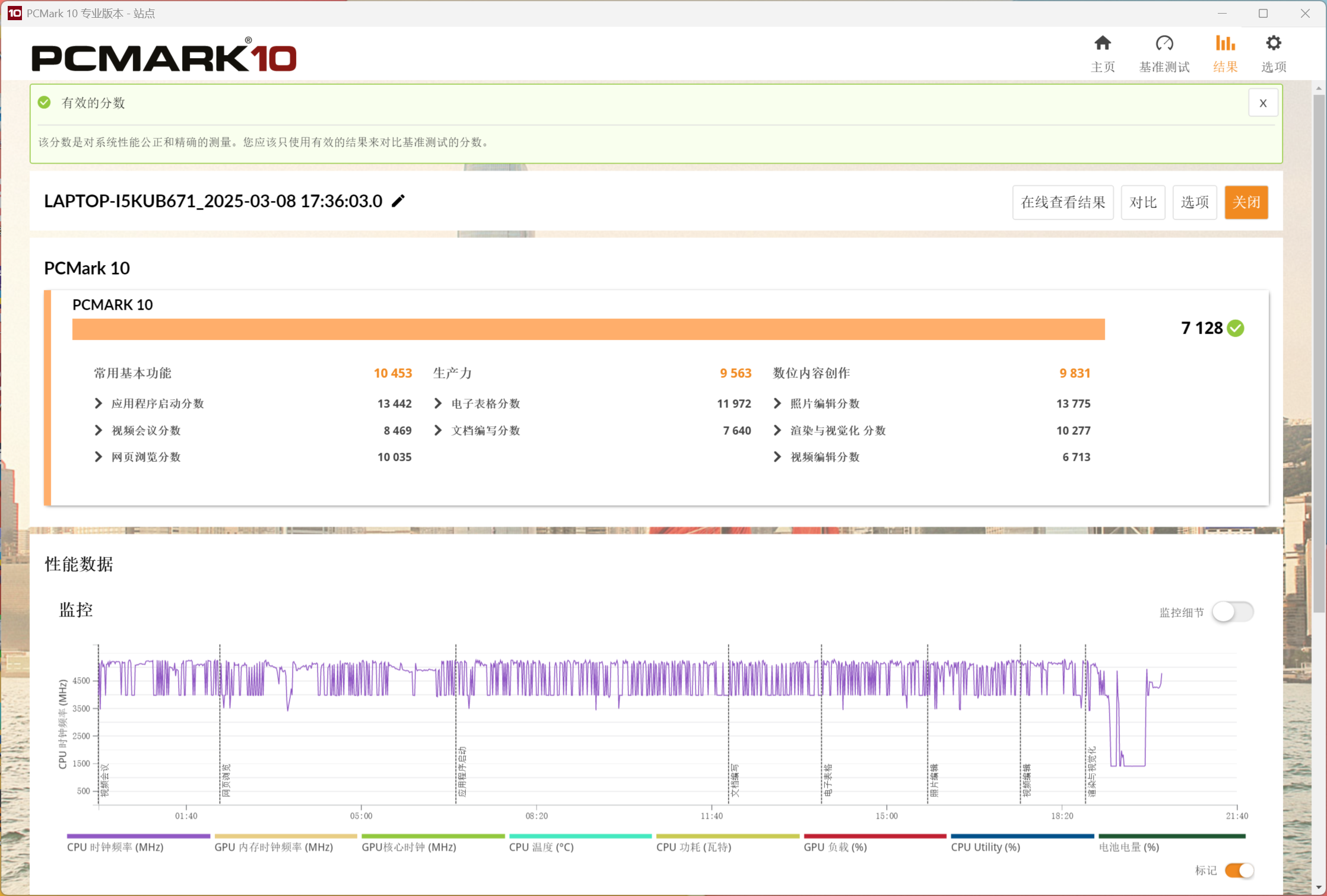Click the 选项 button beside 对比
Image resolution: width=1327 pixels, height=896 pixels.
click(1195, 202)
